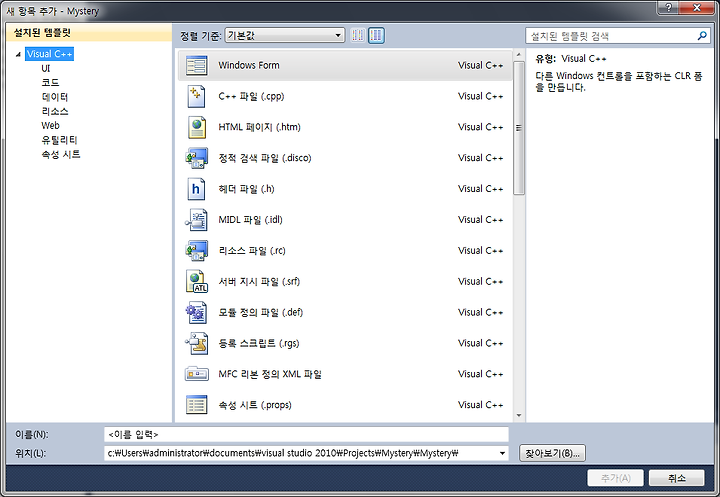Screen dimensions: 720x497
Task: Select the 속성 시트 (.props) icon
Action: [197, 405]
